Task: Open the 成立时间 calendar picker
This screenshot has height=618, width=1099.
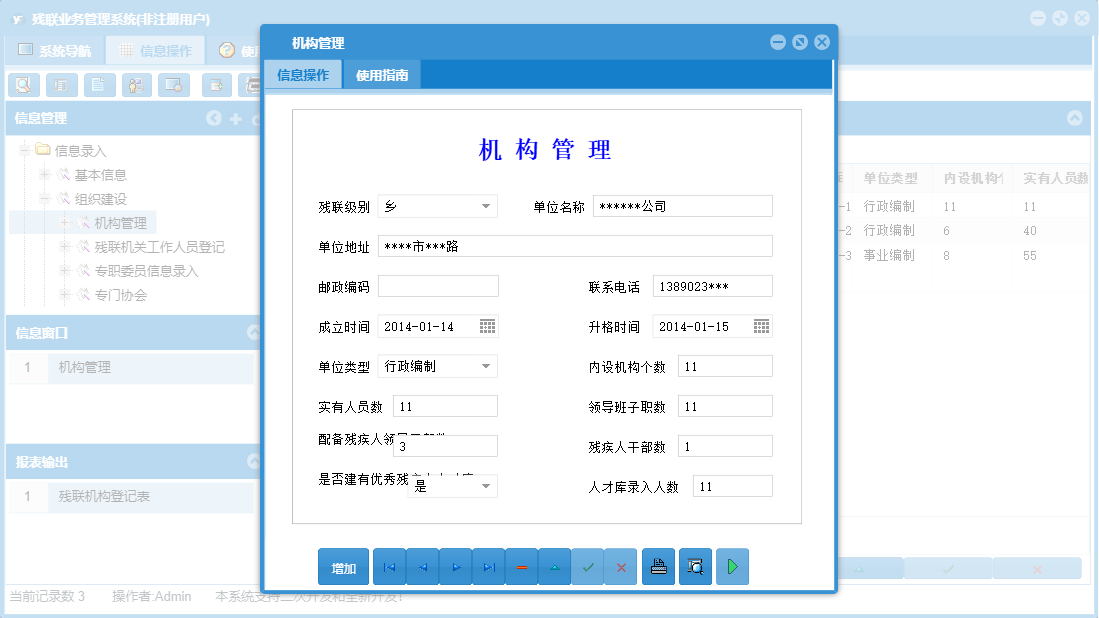Action: 487,326
